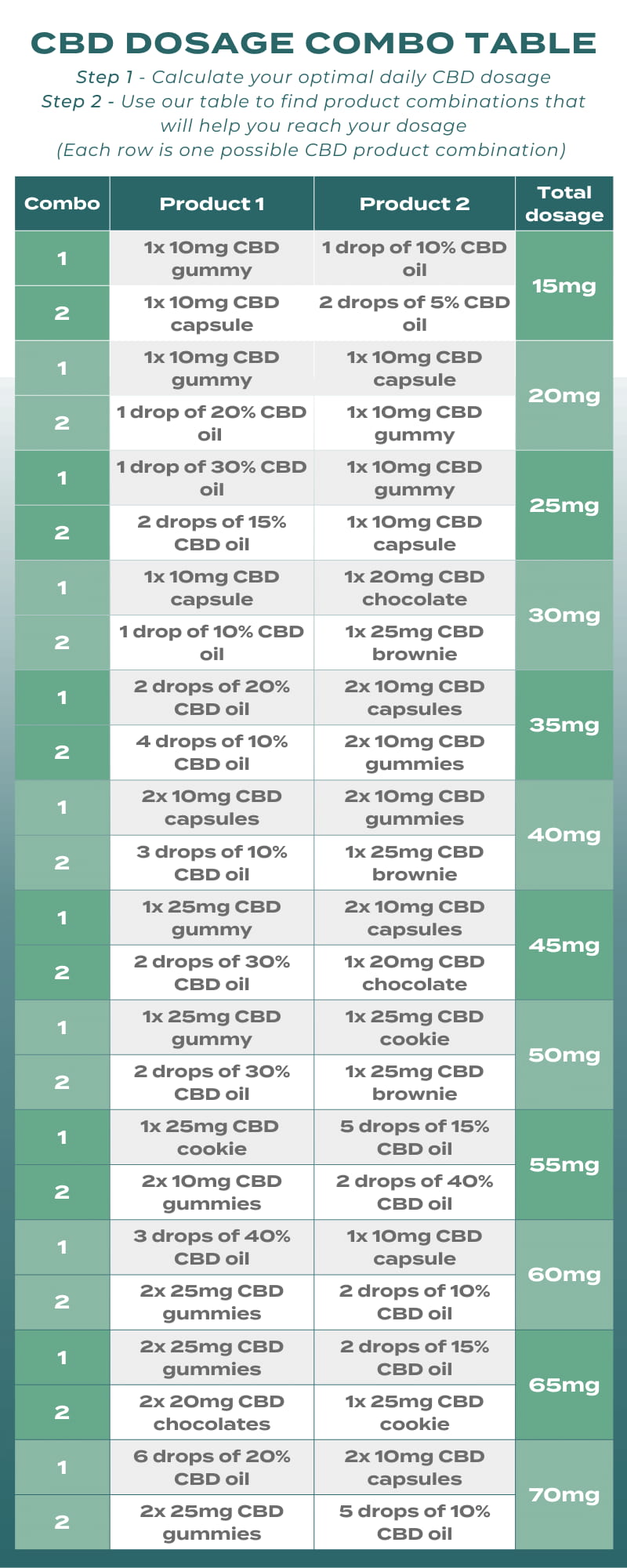Select the 2 drops of 5% CBD oil cell
The width and height of the screenshot is (627, 1568).
(415, 314)
